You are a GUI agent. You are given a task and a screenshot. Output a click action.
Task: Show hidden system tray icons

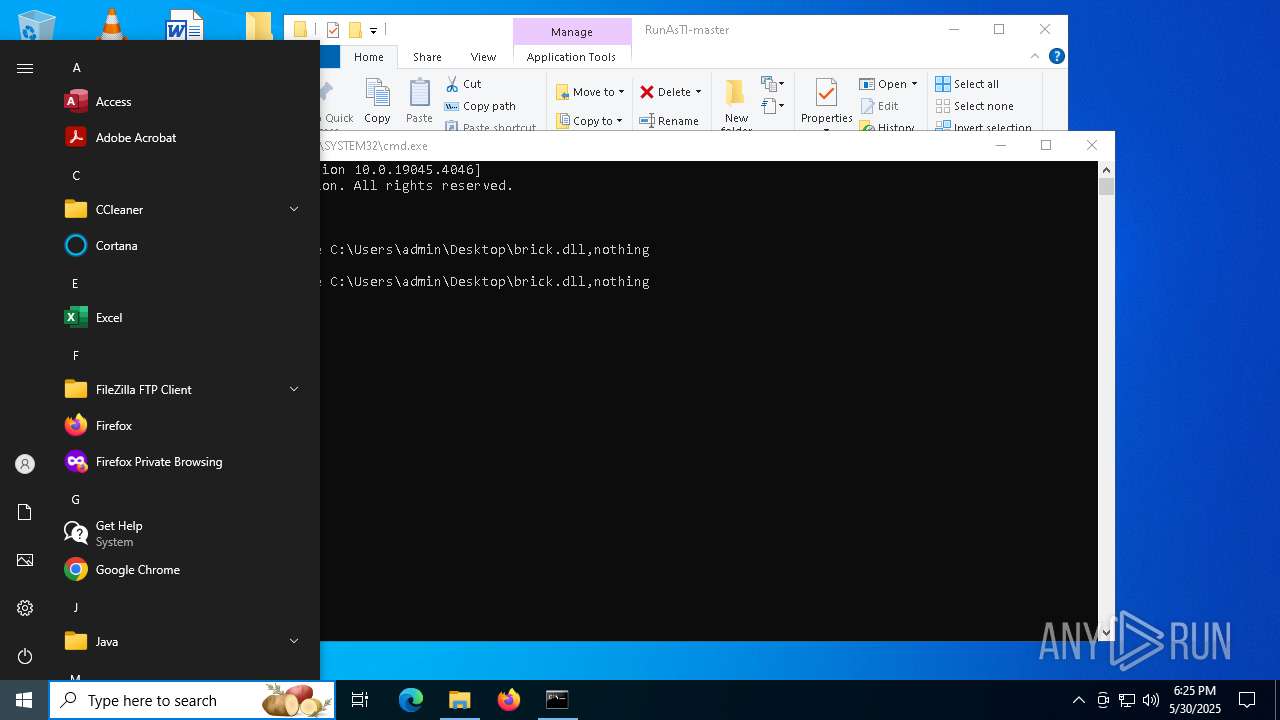(1078, 700)
